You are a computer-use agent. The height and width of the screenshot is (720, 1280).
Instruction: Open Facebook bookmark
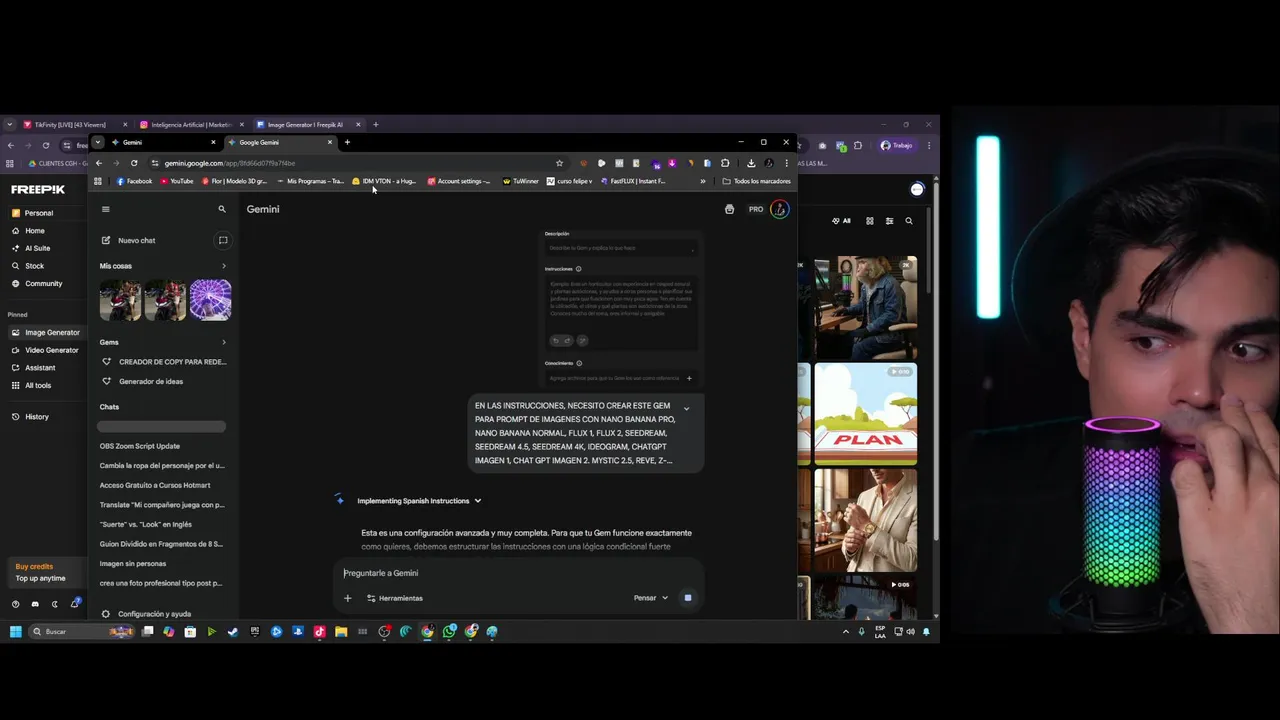(x=134, y=181)
